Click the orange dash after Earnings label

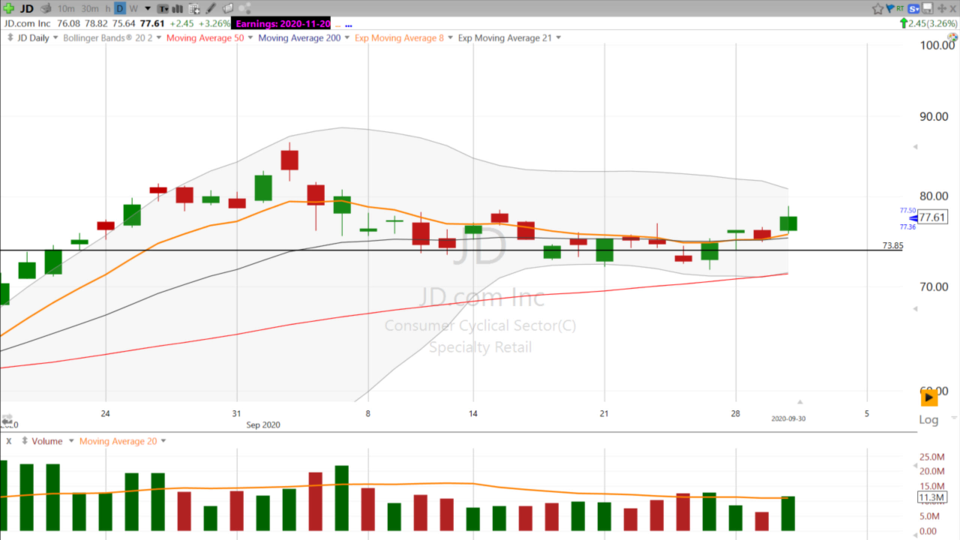coord(338,26)
